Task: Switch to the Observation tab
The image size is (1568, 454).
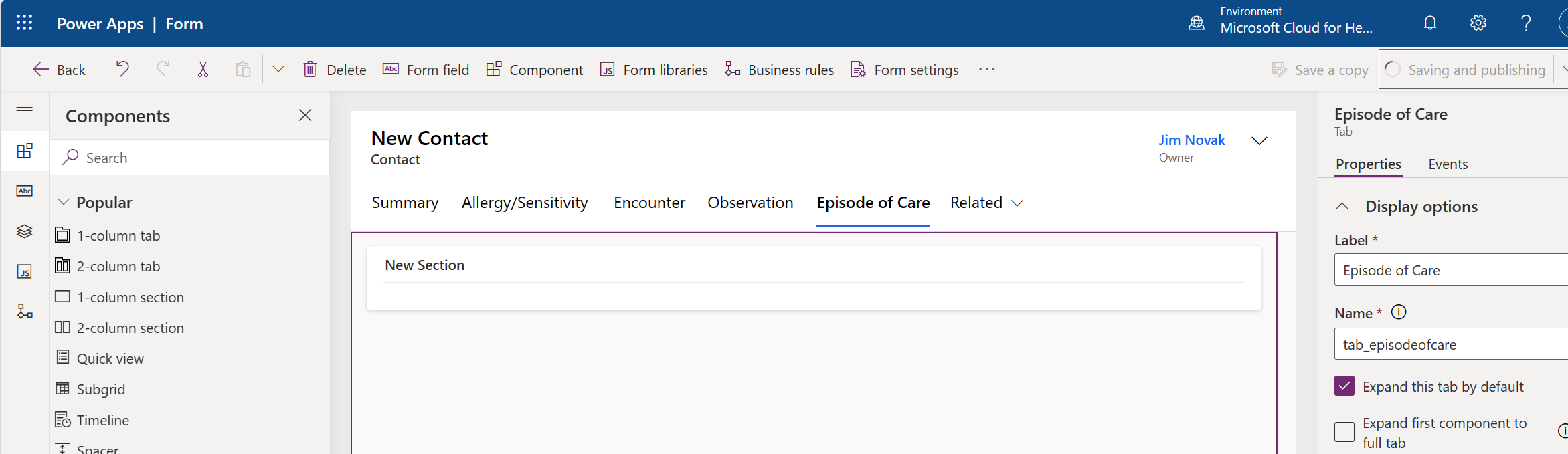Action: (x=750, y=203)
